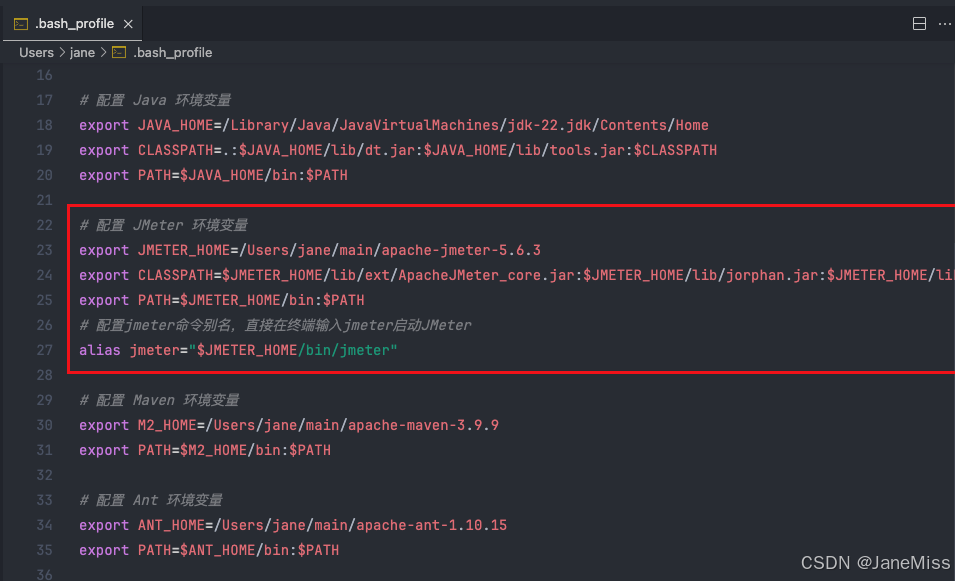This screenshot has height=581, width=955.
Task: Click the CLASSPATH line with ApacheJMeter_core.jar
Action: (x=516, y=275)
